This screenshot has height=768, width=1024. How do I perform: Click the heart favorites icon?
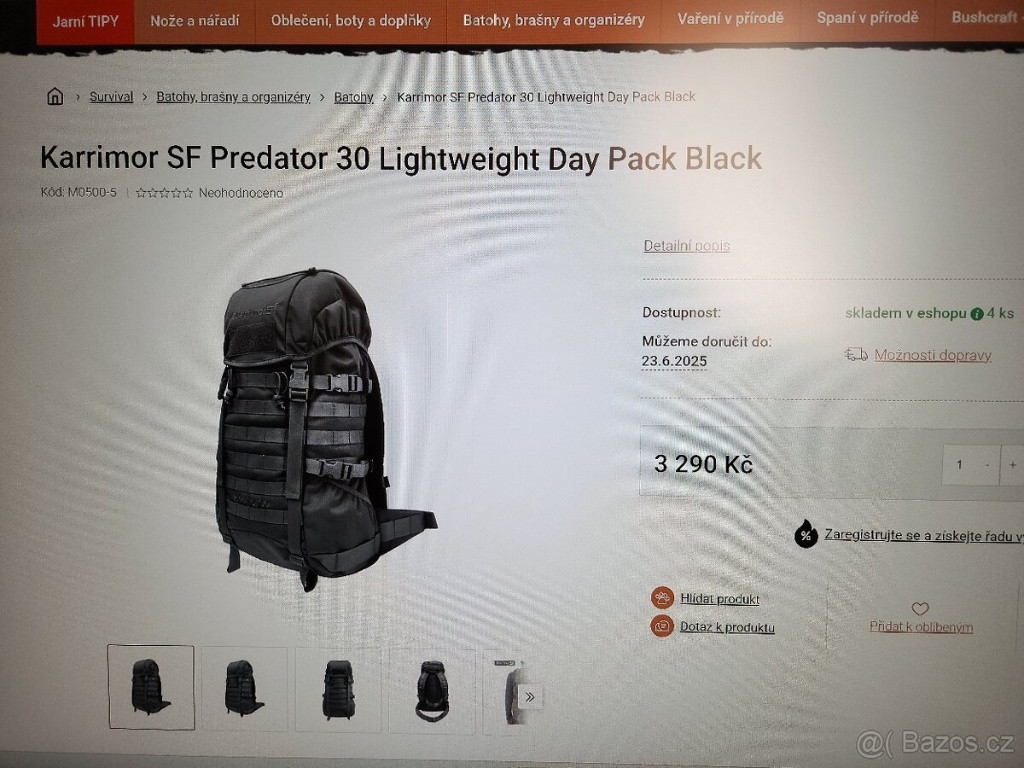pos(920,609)
